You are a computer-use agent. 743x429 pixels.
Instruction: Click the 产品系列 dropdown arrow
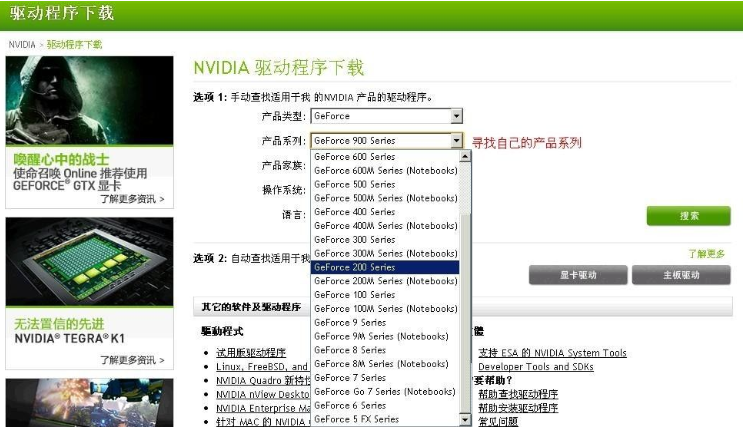coord(456,142)
